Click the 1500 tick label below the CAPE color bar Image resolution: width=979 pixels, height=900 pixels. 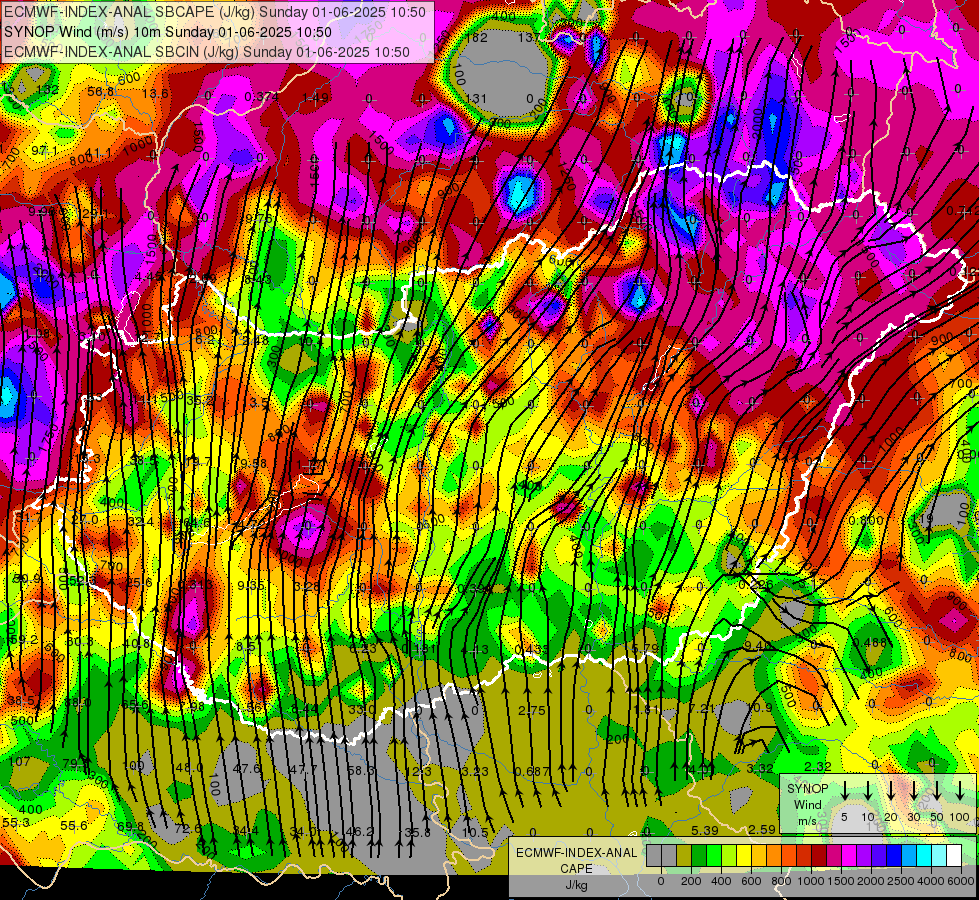(x=841, y=881)
